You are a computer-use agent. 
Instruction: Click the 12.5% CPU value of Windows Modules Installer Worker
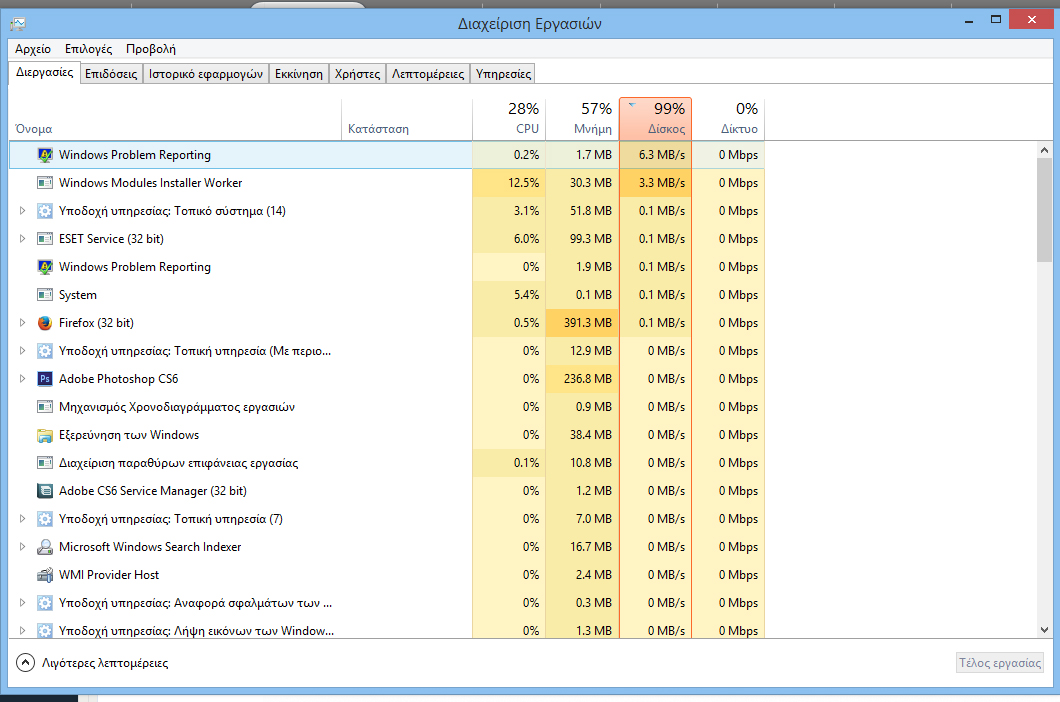pyautogui.click(x=509, y=183)
